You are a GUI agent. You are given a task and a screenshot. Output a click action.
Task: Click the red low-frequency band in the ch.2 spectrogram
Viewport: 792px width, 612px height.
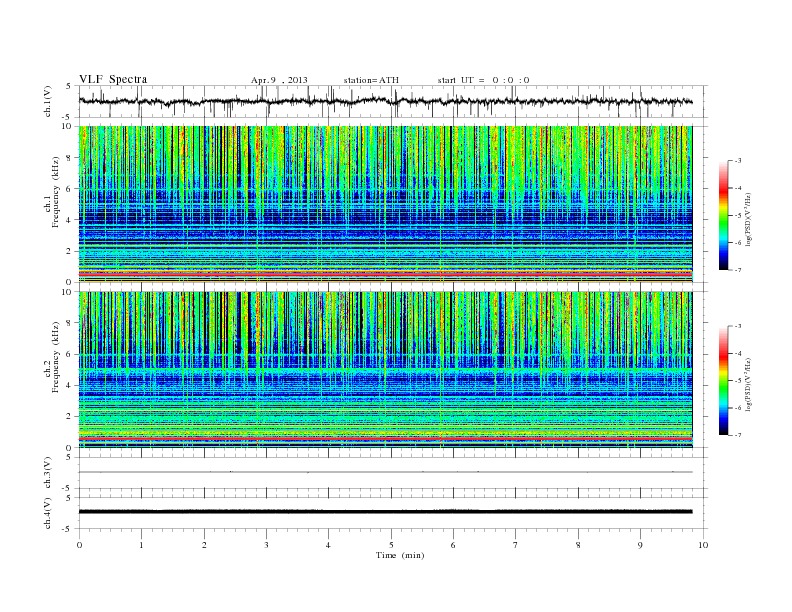coord(385,439)
